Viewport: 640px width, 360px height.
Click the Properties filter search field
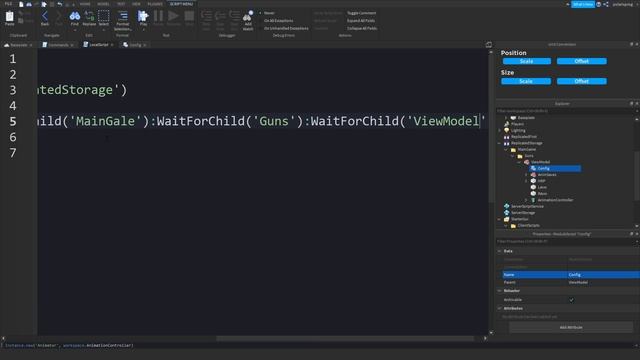(x=565, y=241)
